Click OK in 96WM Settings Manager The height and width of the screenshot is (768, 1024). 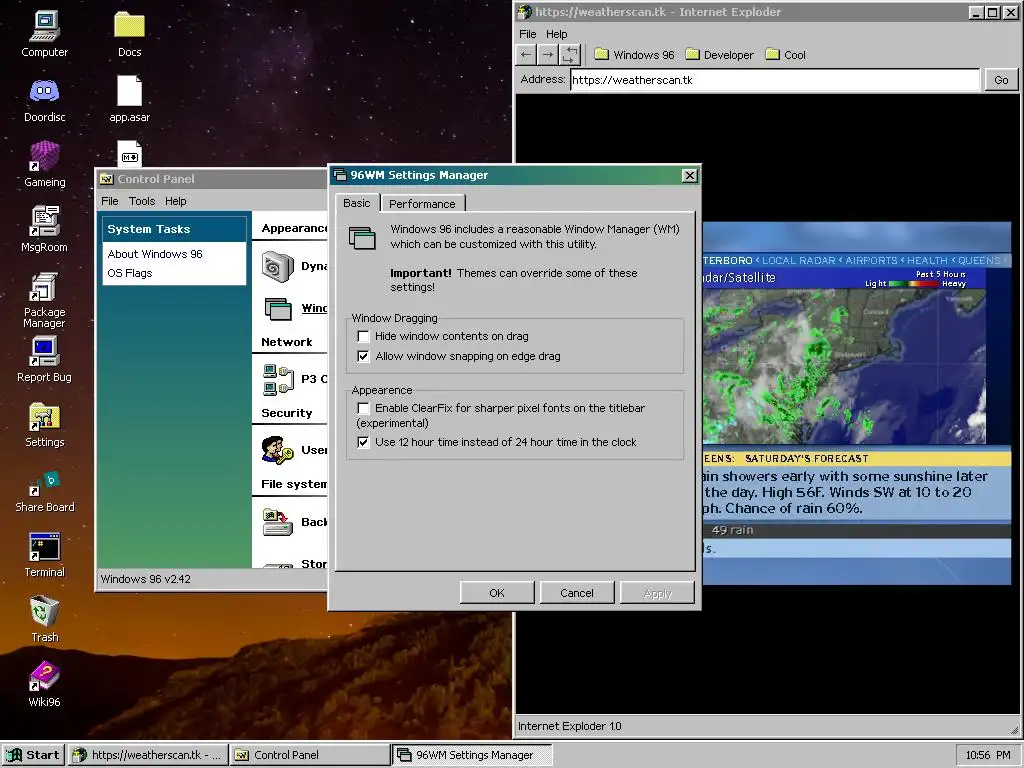click(x=497, y=593)
